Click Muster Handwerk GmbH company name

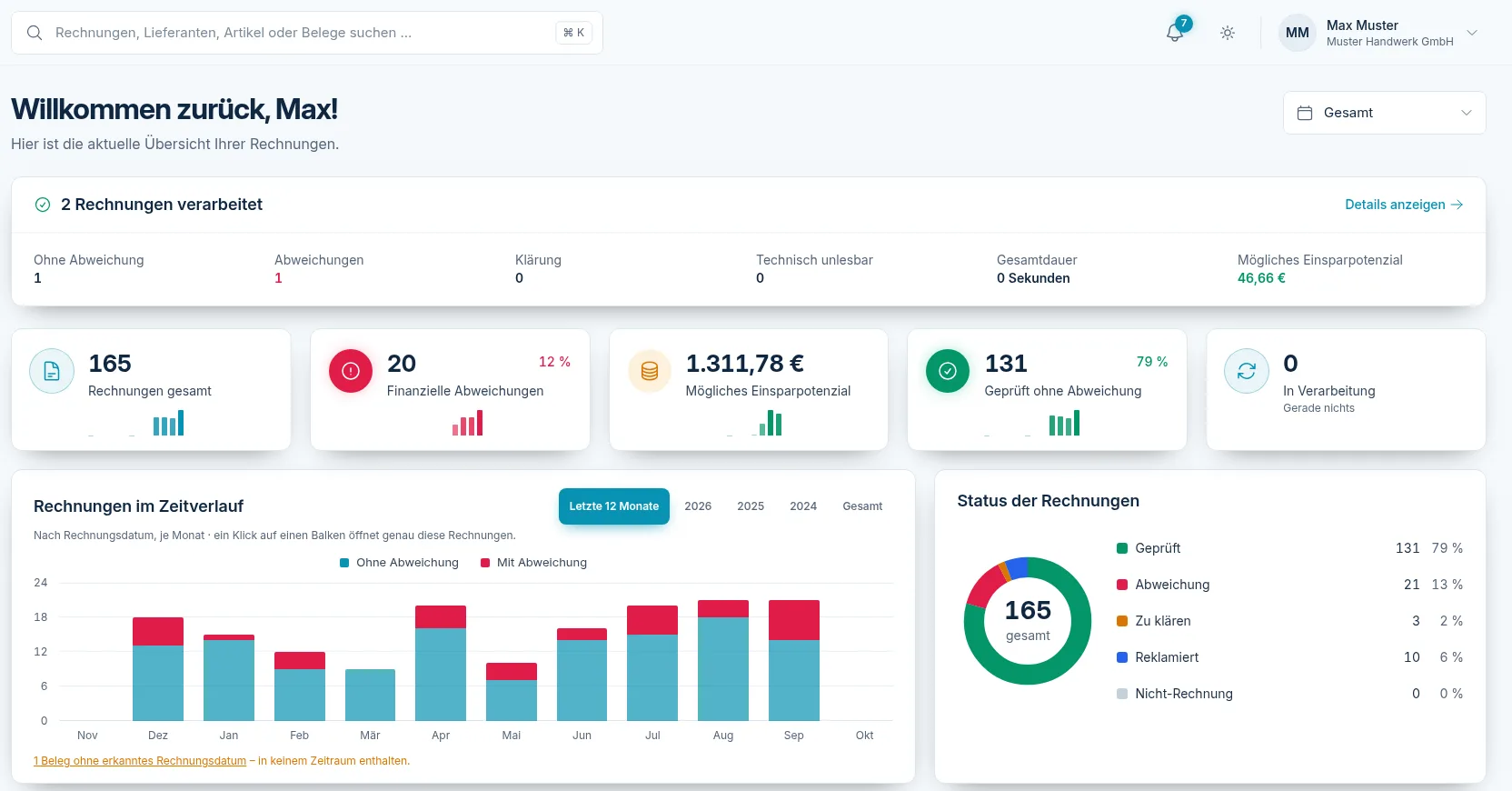coord(1389,42)
